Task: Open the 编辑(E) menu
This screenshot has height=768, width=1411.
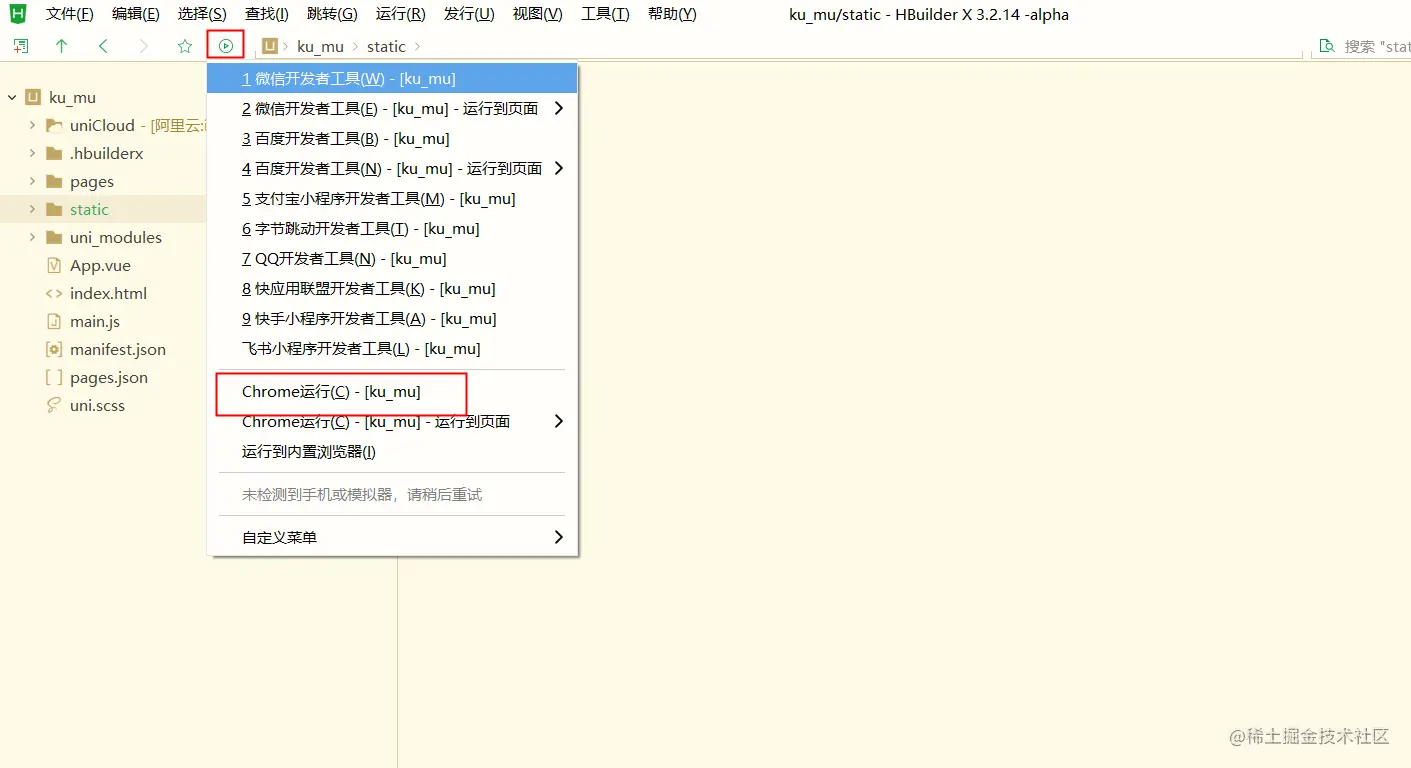Action: 136,14
